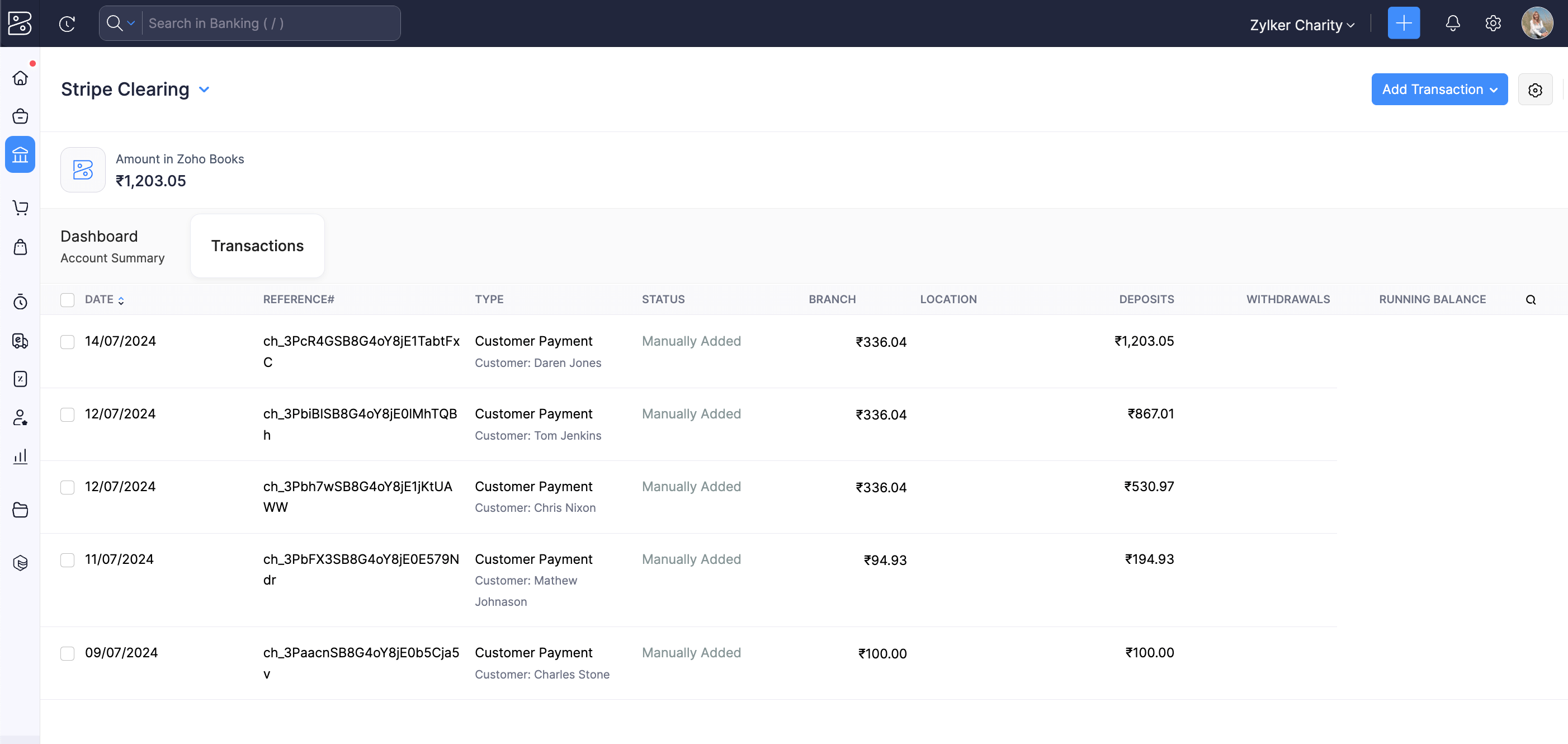Open the Time Tracking stopwatch icon
This screenshot has height=744, width=1568.
[x=20, y=303]
